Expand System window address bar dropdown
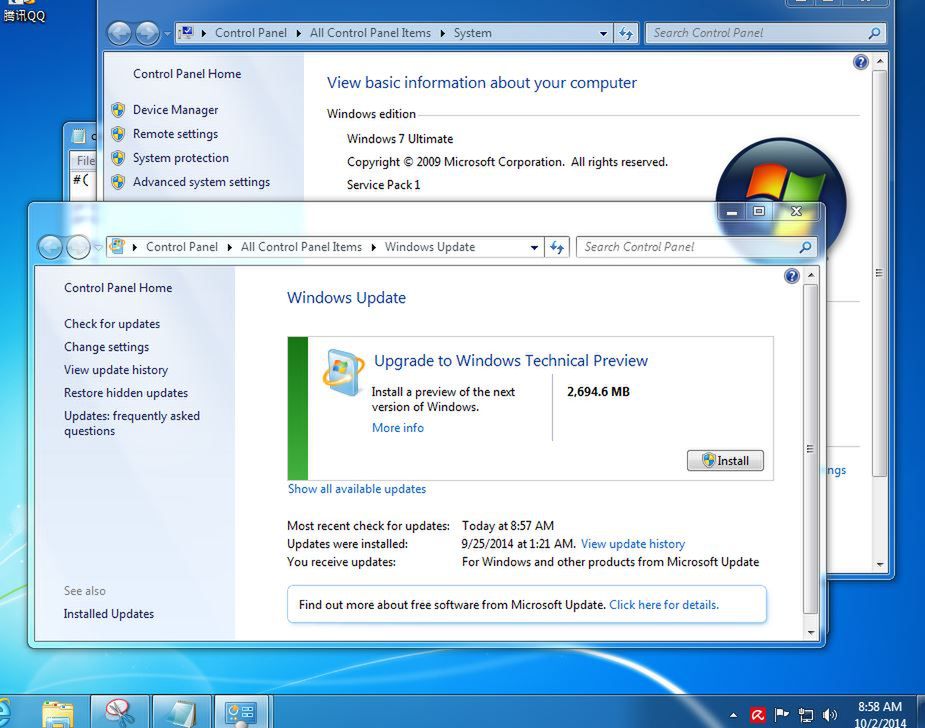 (x=603, y=34)
